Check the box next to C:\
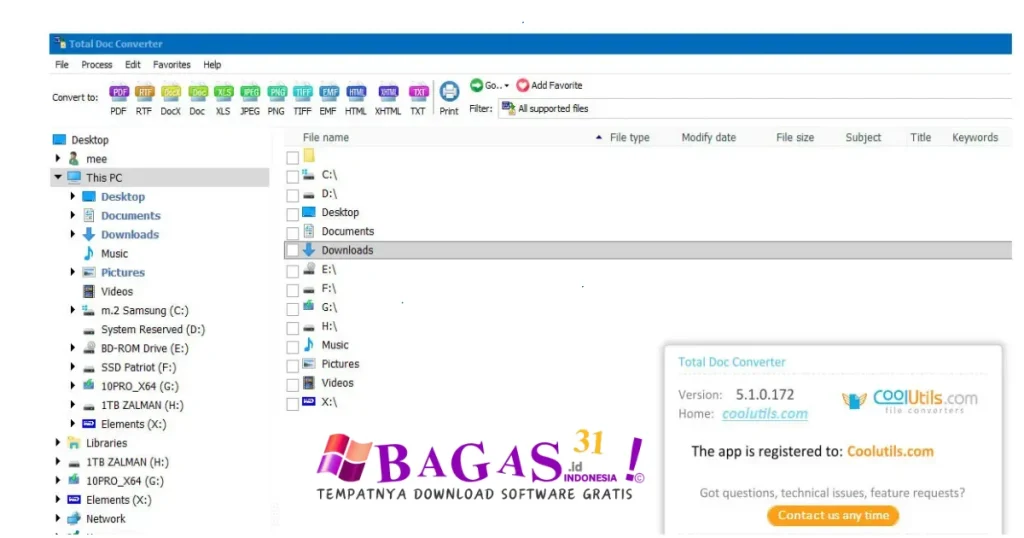This screenshot has height=538, width=1024. point(293,176)
